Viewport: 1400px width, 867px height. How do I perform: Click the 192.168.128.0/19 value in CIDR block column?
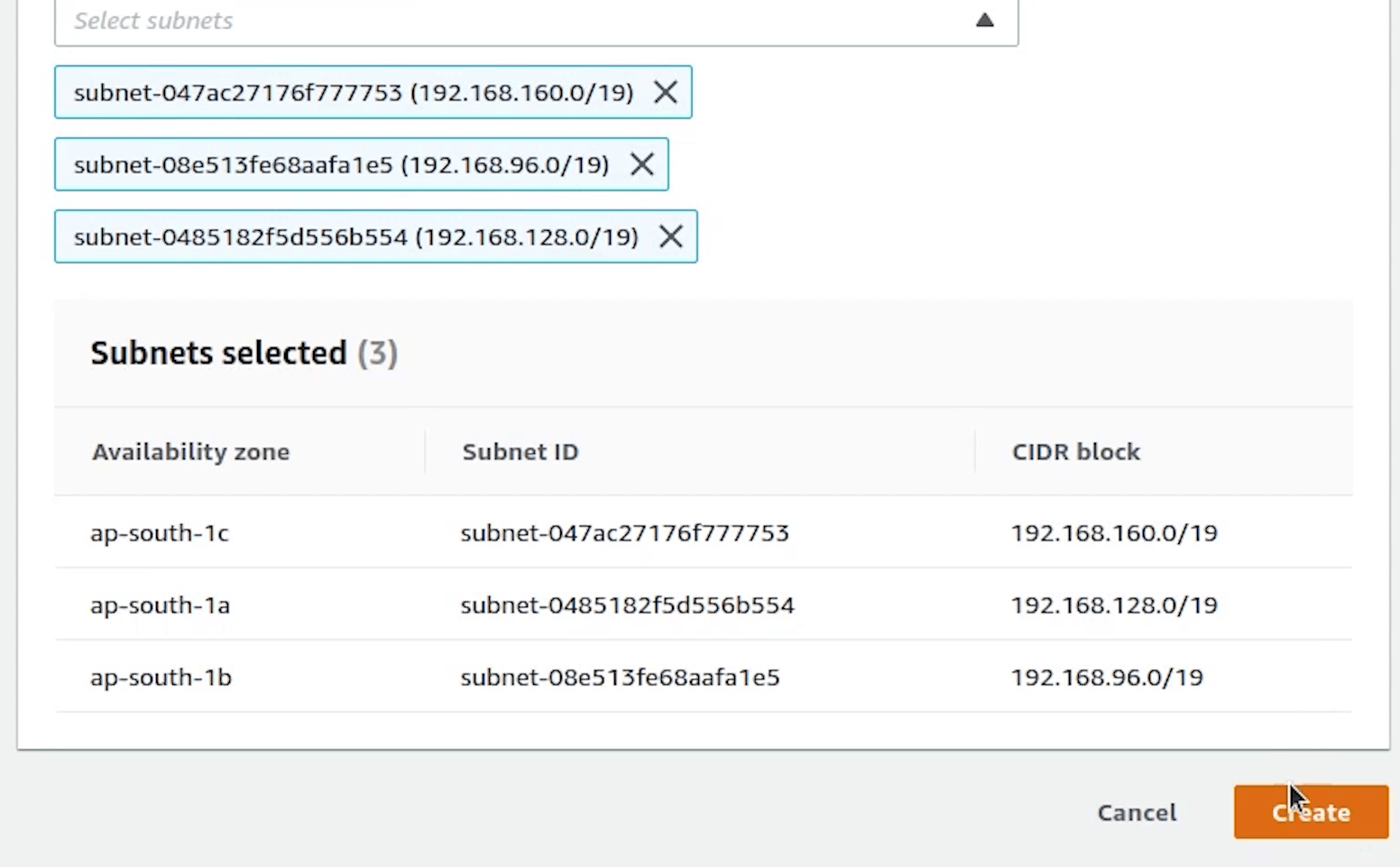[1113, 604]
